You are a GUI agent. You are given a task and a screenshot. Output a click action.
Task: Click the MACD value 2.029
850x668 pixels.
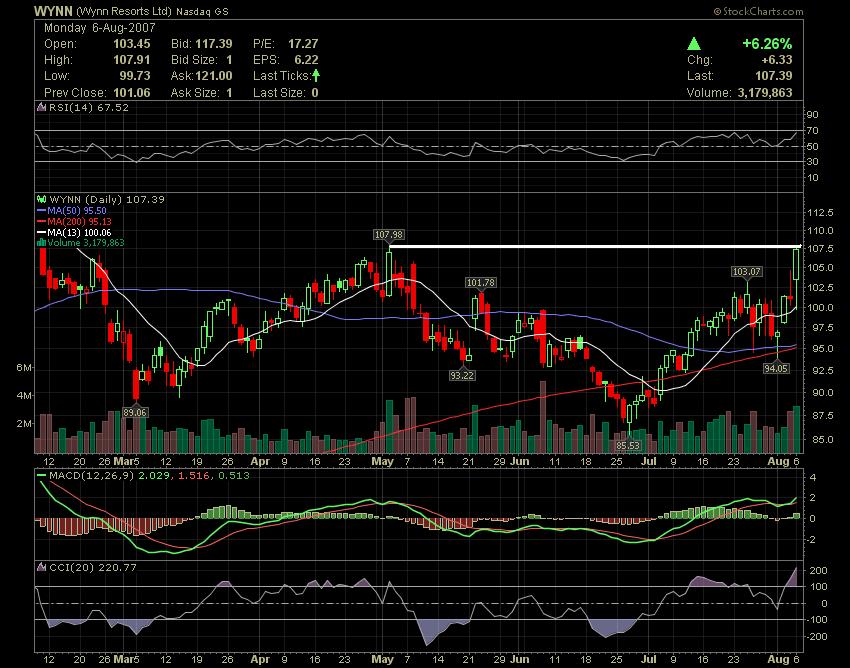pos(154,476)
